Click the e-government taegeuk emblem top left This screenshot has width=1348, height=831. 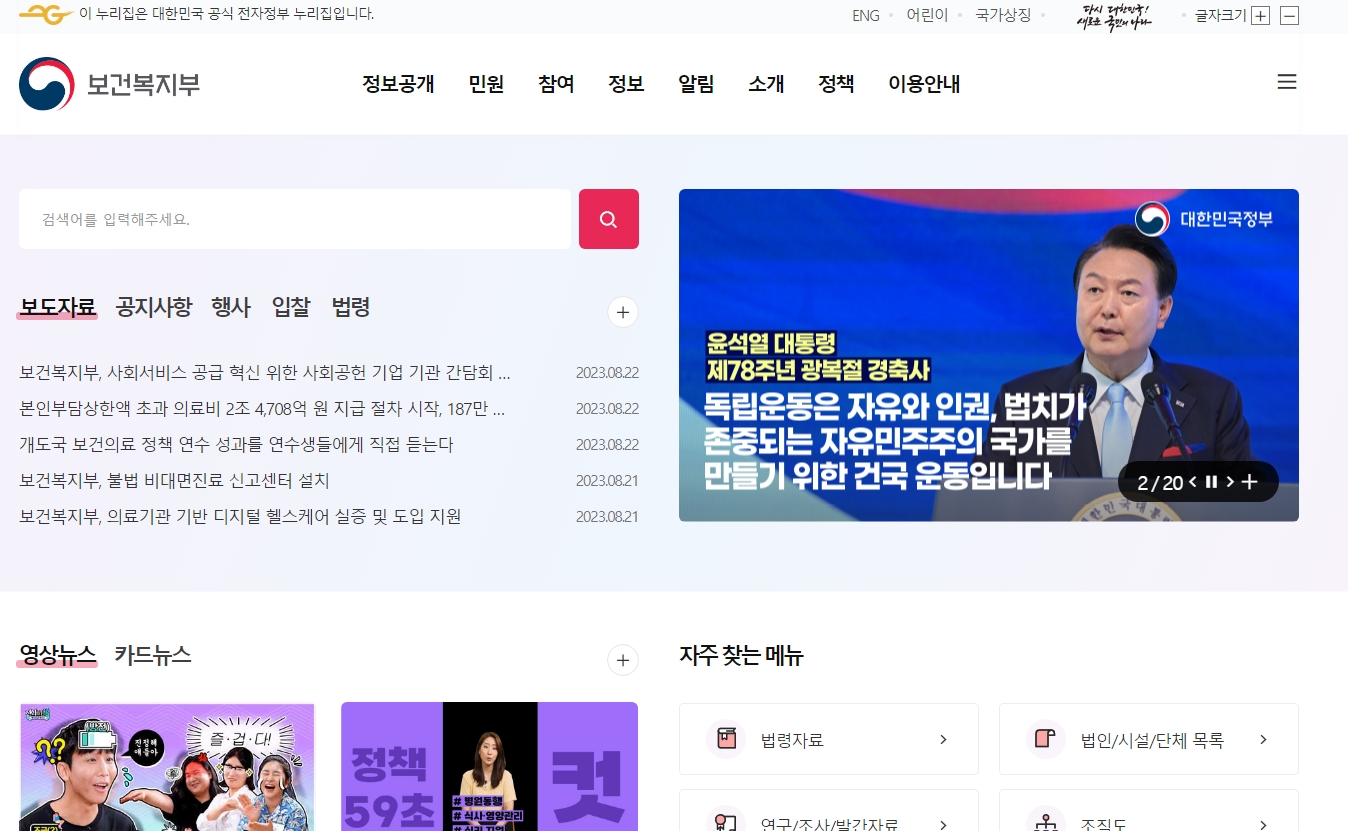pyautogui.click(x=46, y=15)
